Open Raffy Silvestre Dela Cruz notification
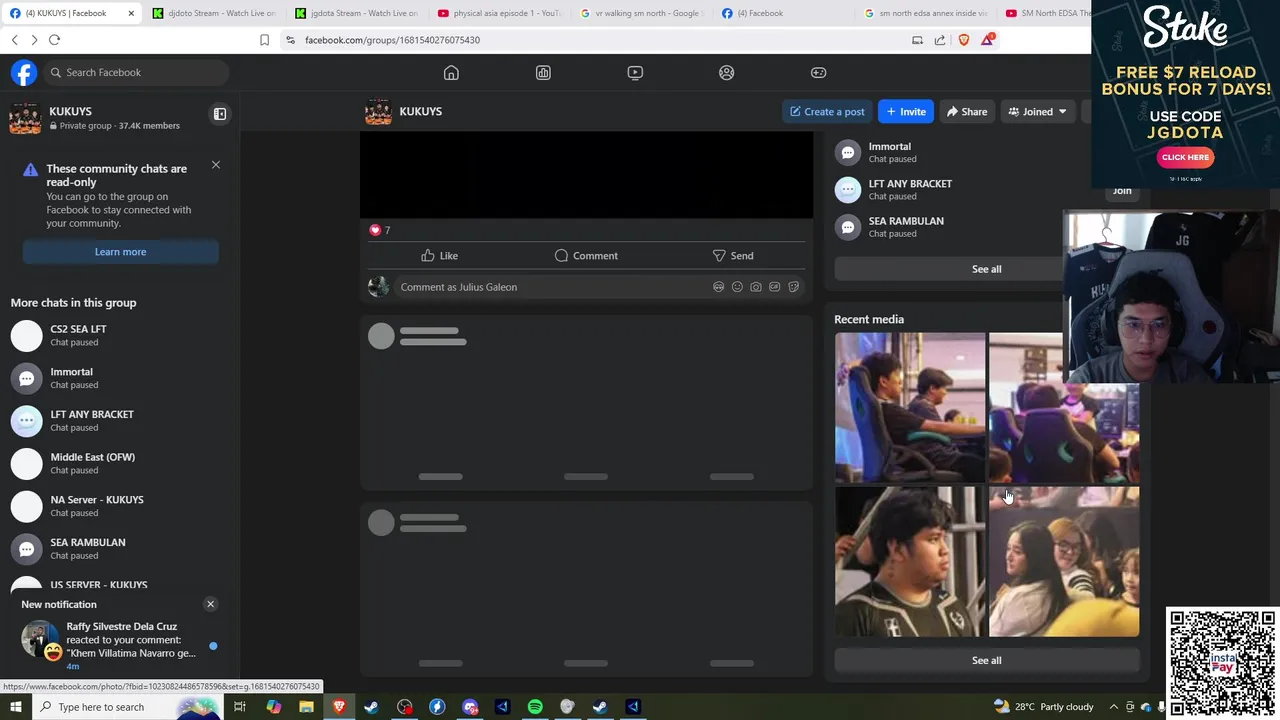 coord(120,645)
